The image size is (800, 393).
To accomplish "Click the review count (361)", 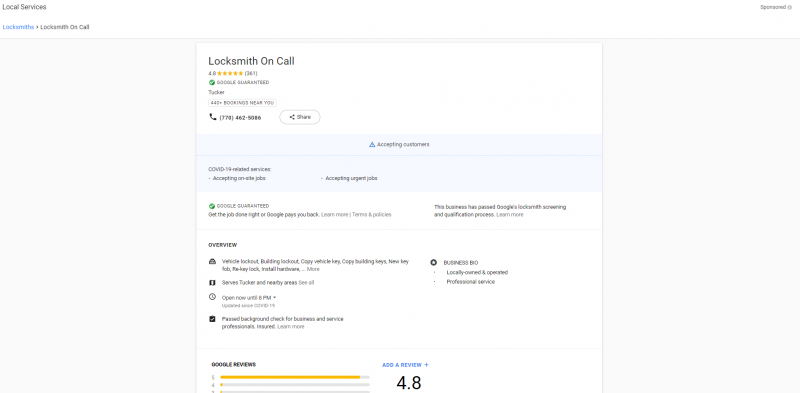I will tap(251, 73).
